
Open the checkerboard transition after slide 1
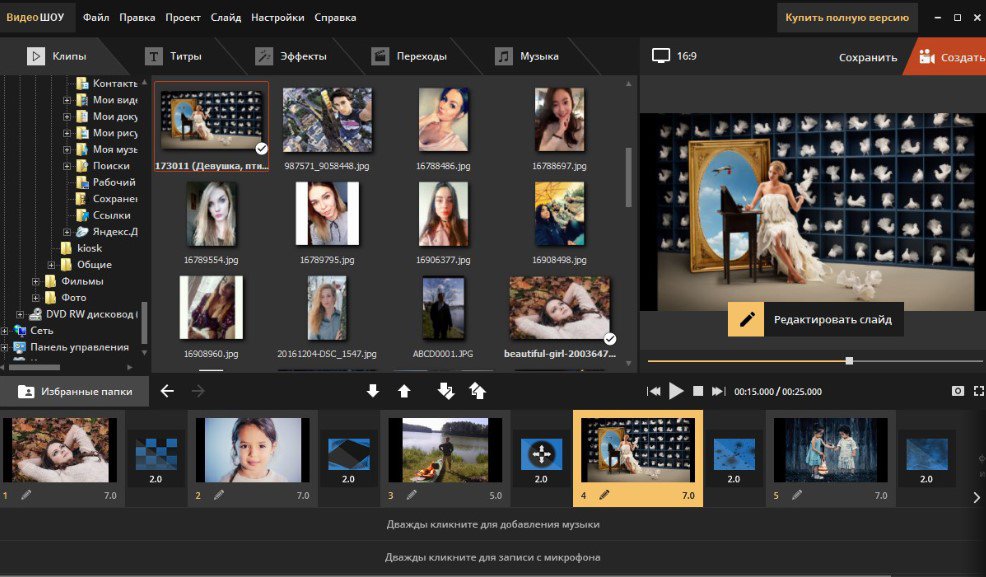(x=156, y=454)
